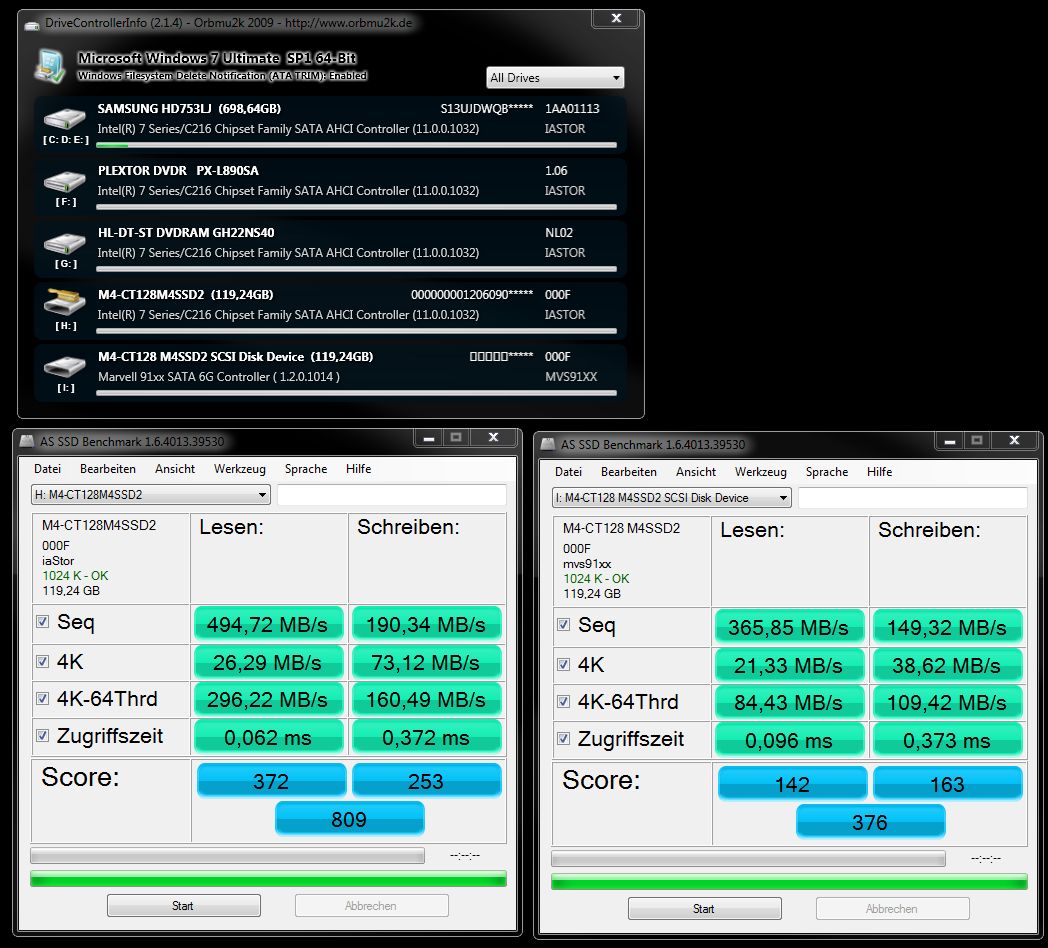Screen dimensions: 1048x948
Task: Click the green progress bar in I: benchmark
Action: 789,881
